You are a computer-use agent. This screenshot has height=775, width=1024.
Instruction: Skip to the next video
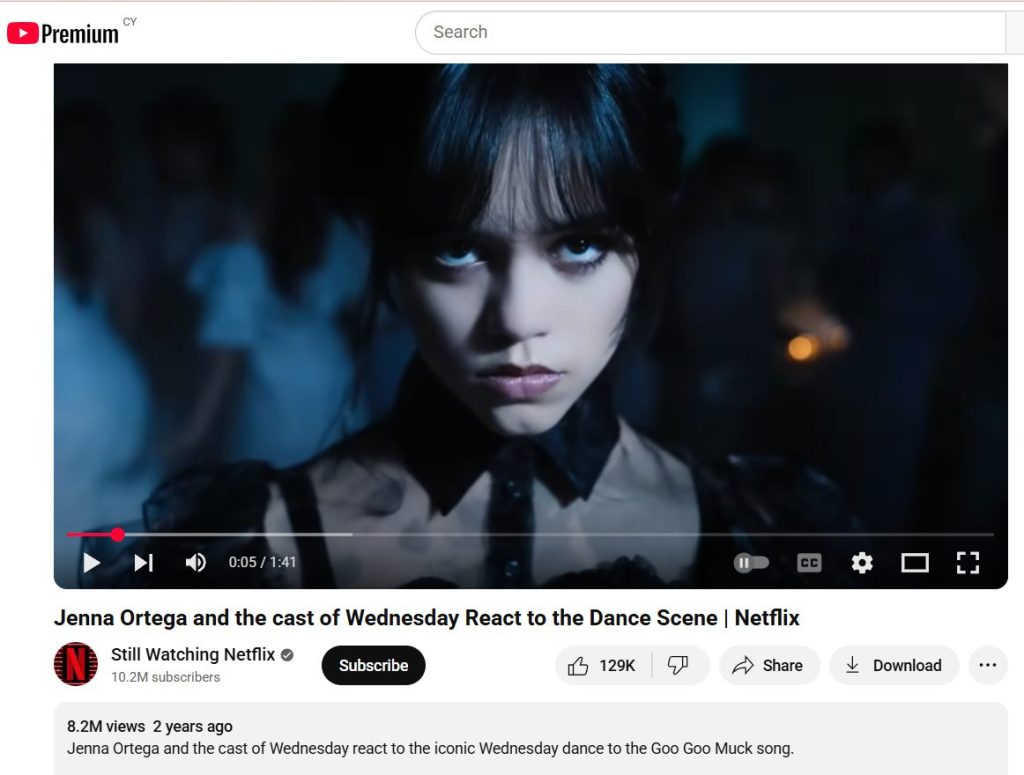pos(144,562)
